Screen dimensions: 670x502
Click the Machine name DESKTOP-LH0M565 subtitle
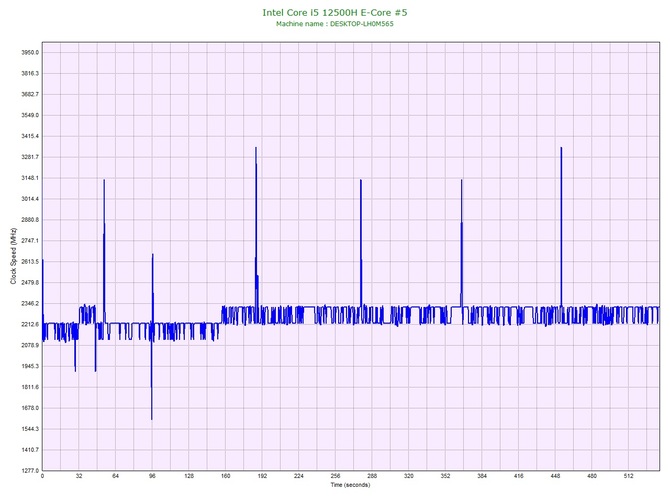(x=335, y=24)
